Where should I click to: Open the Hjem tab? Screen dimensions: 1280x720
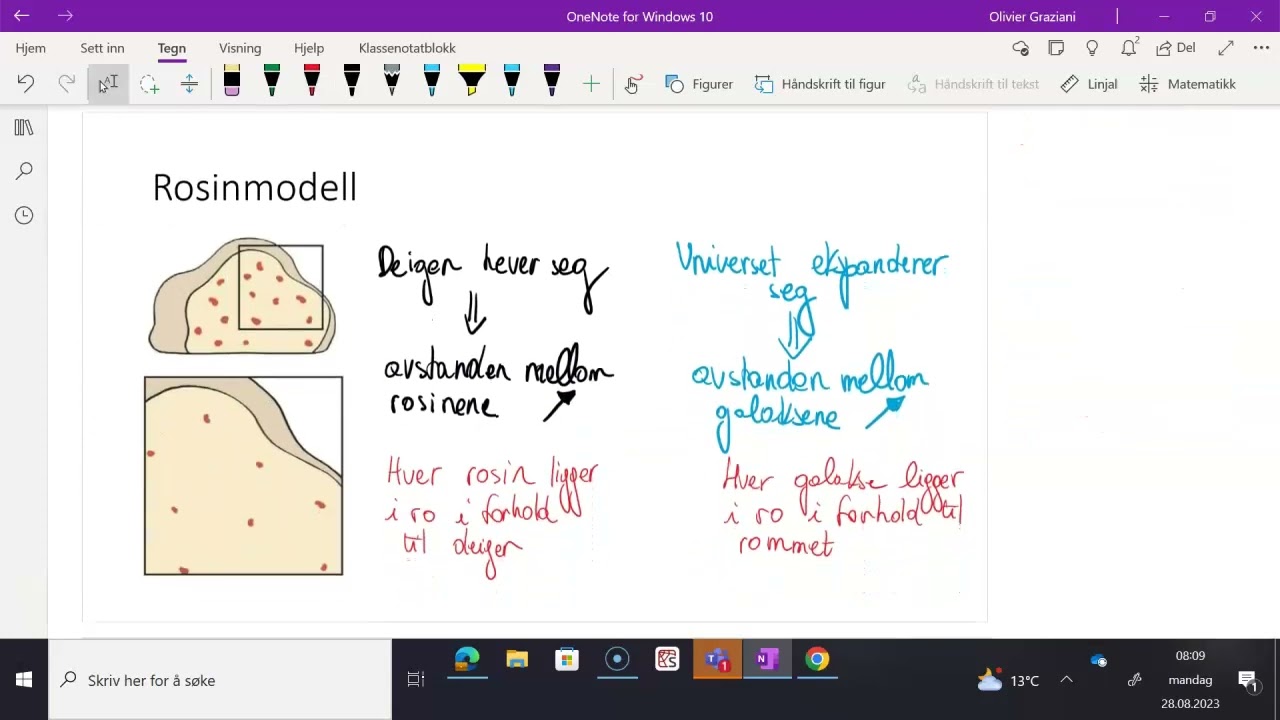coord(31,48)
